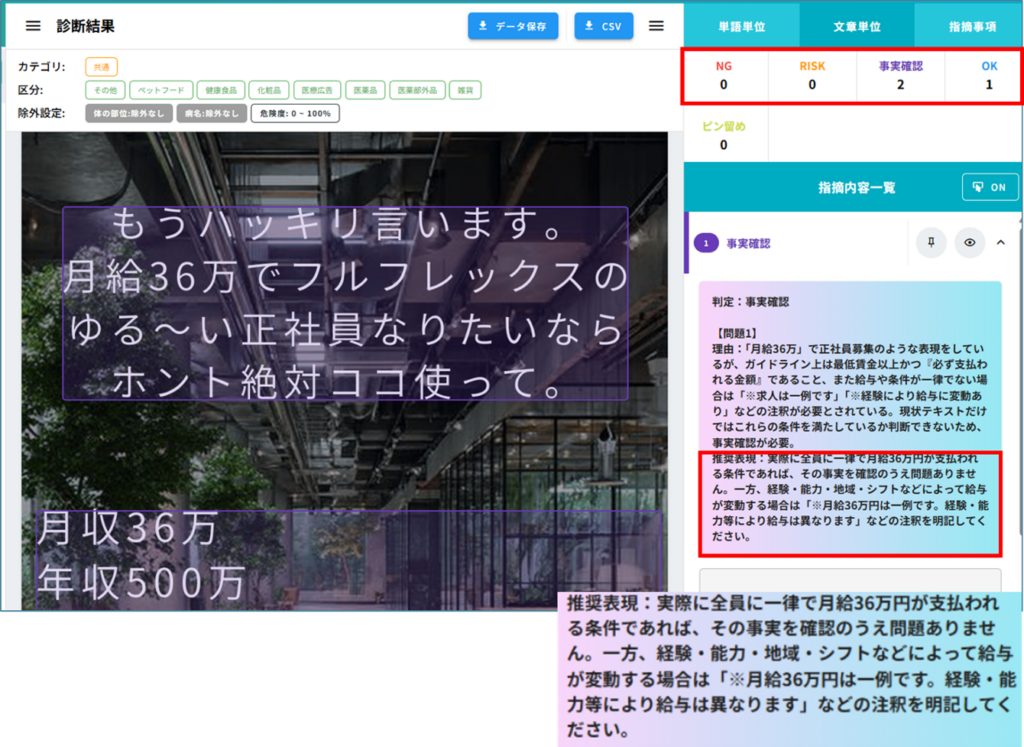Switch to the 単語単位 tab

tap(742, 27)
